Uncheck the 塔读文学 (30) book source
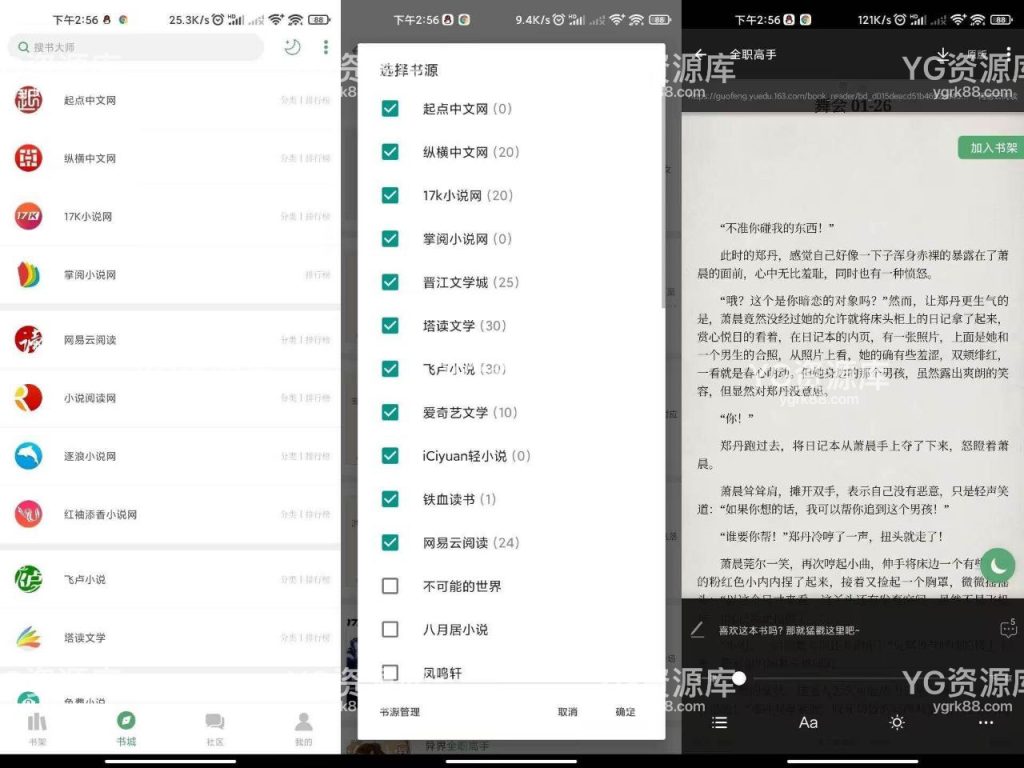 point(390,325)
